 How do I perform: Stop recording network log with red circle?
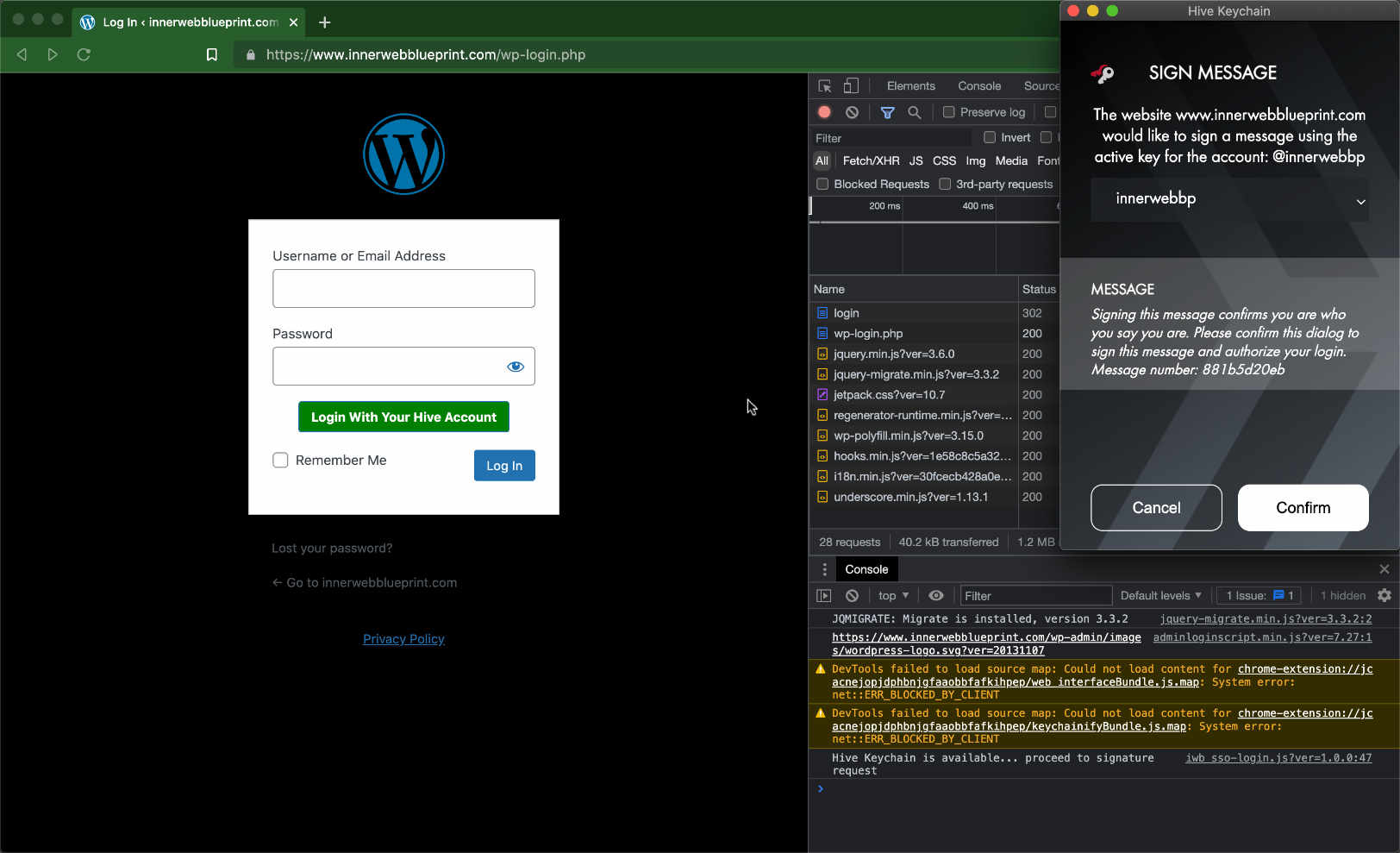824,112
